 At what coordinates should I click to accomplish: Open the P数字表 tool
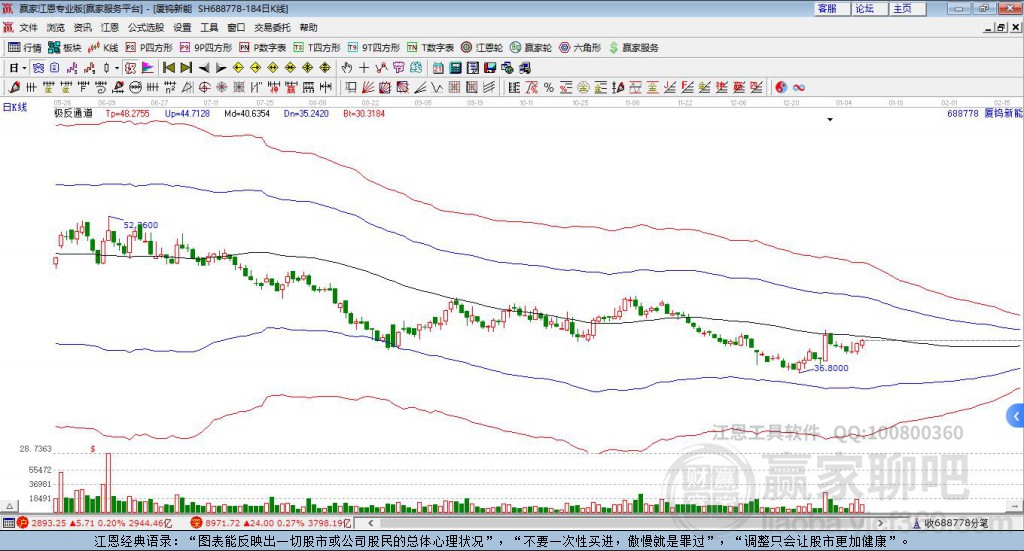click(263, 48)
